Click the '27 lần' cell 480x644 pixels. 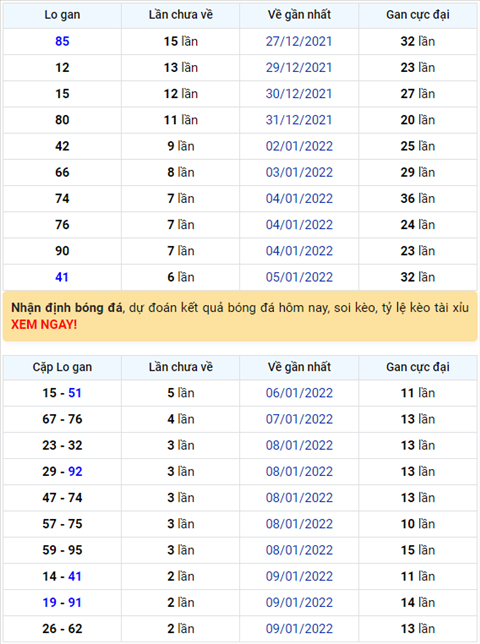coord(418,94)
